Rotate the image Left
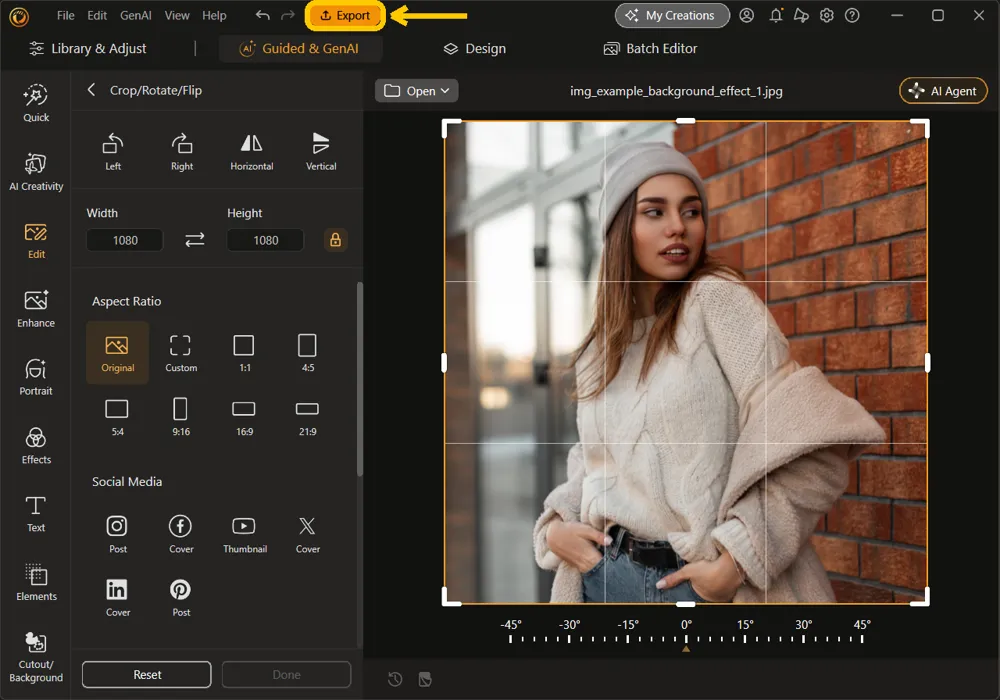Screen dimensions: 1000x700 click(113, 152)
